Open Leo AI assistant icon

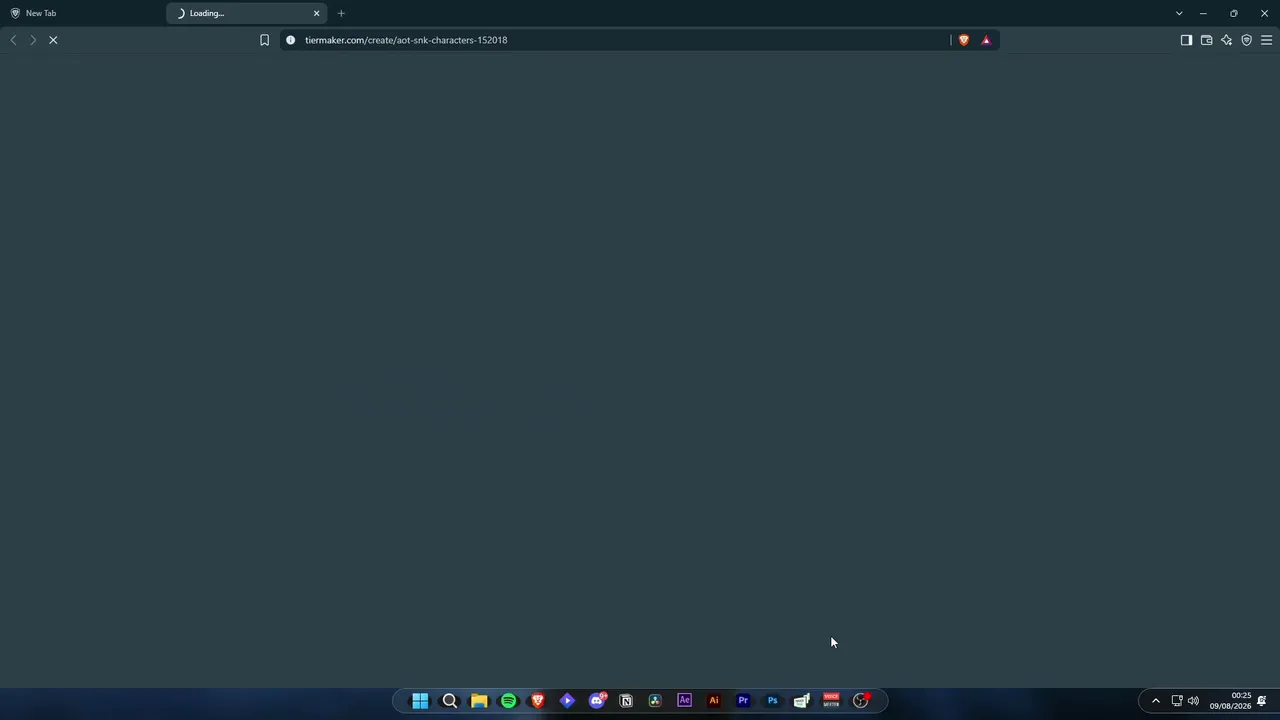coord(1226,40)
